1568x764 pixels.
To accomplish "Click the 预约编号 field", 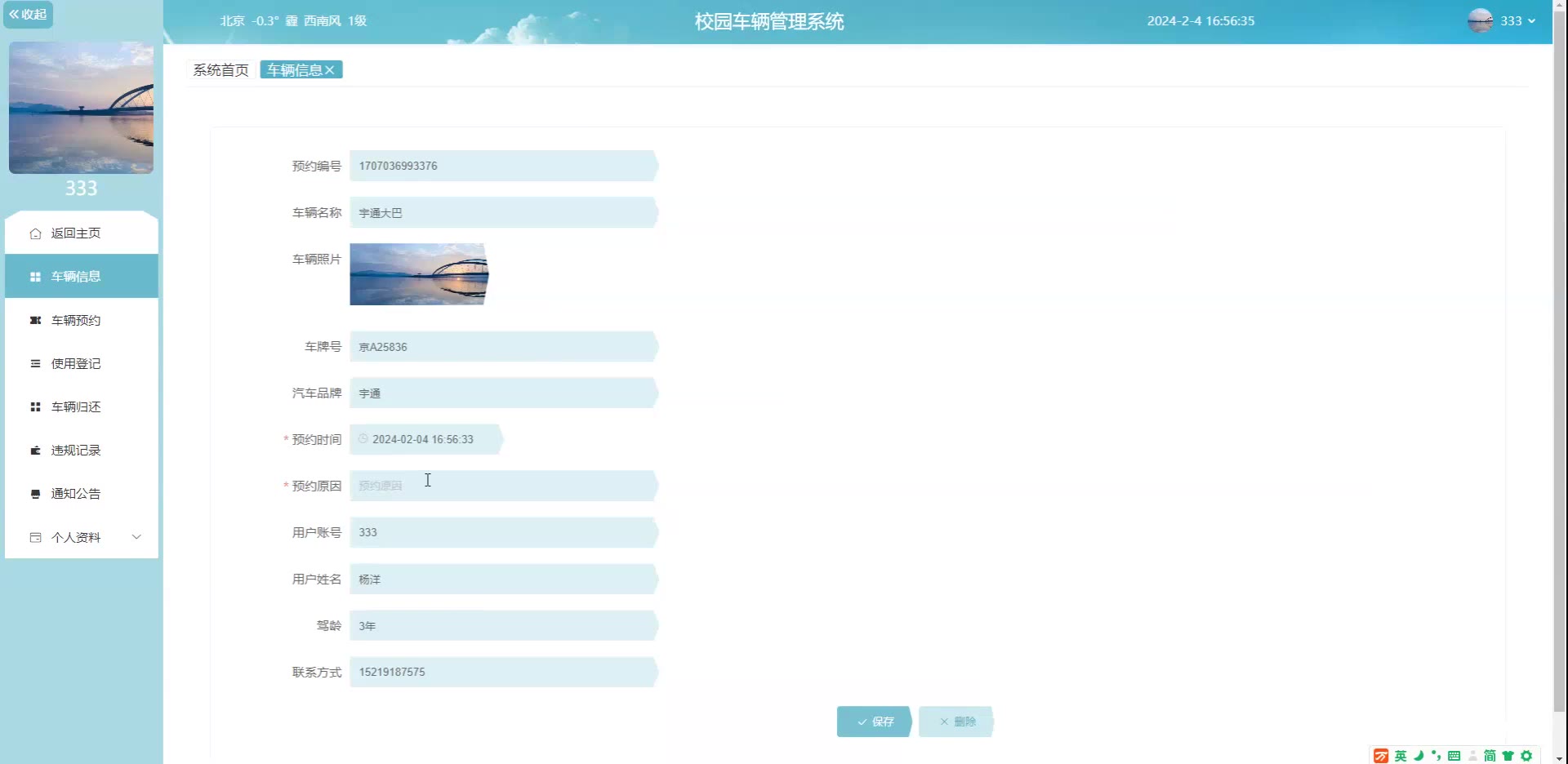I will click(x=504, y=166).
